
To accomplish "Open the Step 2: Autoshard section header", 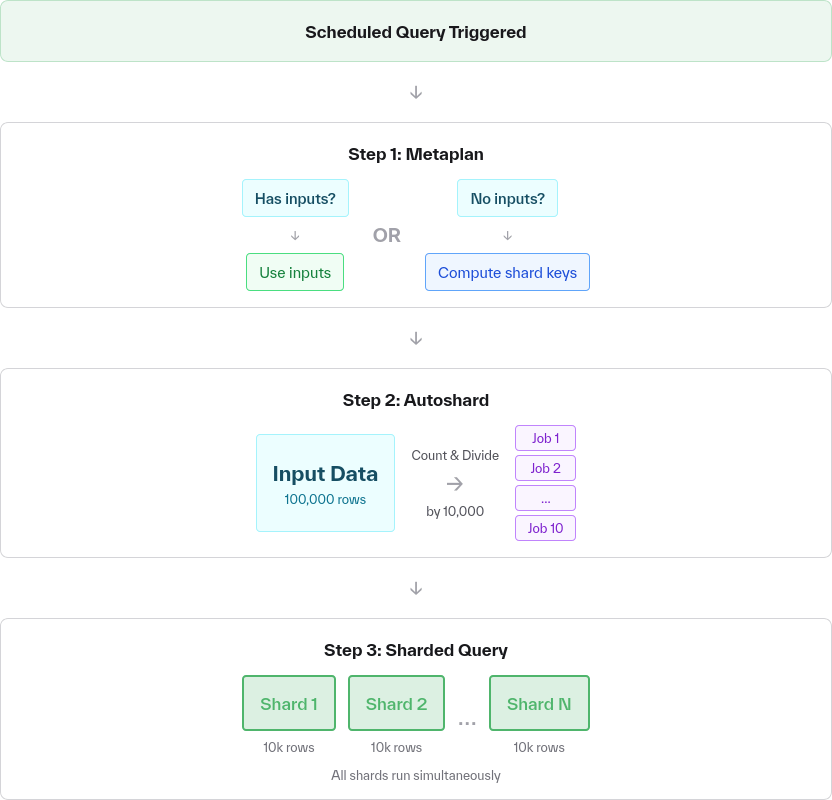I will pos(416,400).
